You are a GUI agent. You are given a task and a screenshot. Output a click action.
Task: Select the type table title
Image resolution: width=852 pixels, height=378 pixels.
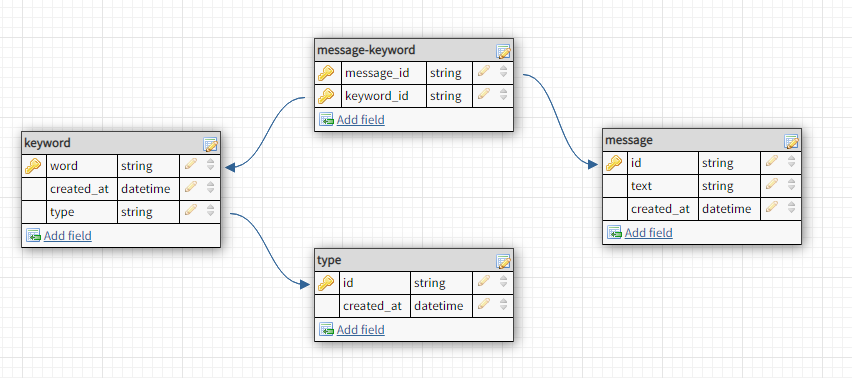329,260
